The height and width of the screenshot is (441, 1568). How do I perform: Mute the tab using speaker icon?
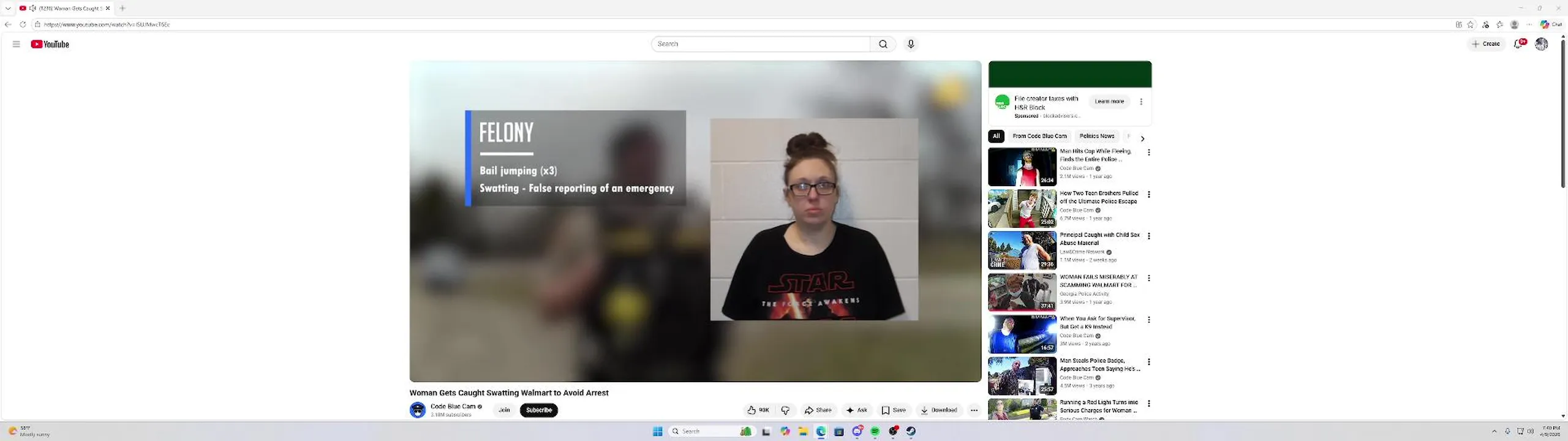coord(32,9)
